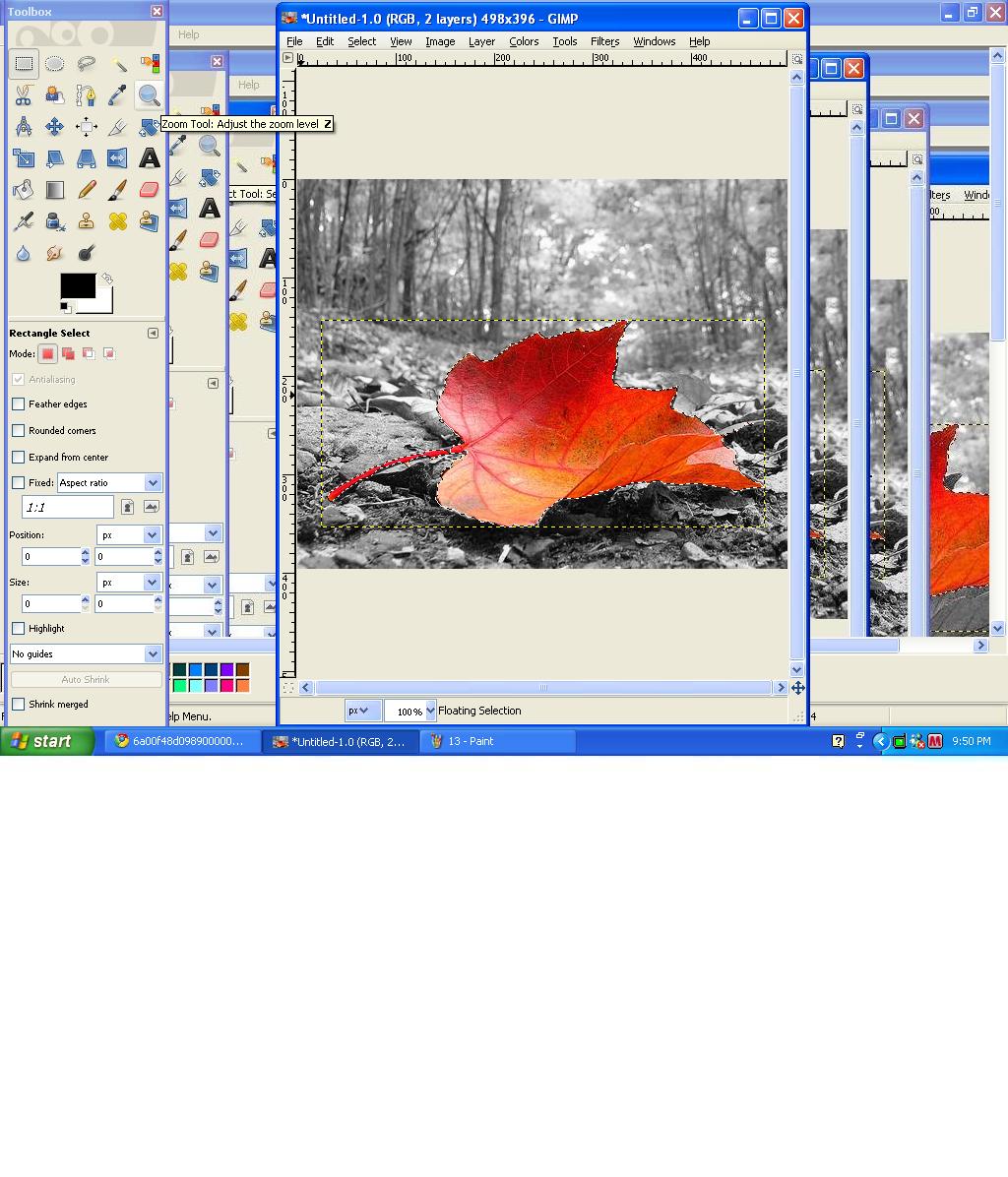Activate the Dodge/Burn tool
The height and width of the screenshot is (1177, 1008).
click(87, 253)
